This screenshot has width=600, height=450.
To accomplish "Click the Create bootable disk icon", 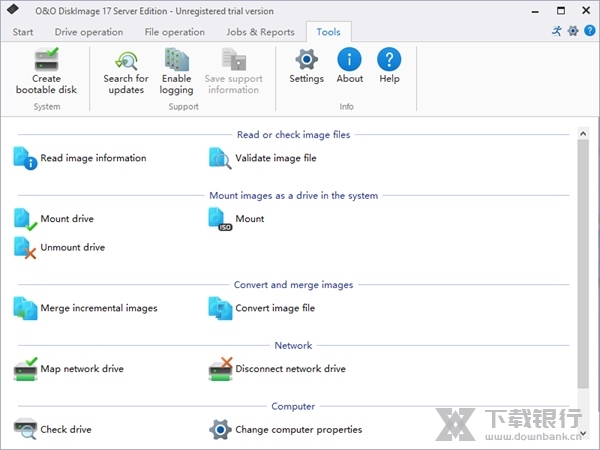I will click(x=46, y=61).
